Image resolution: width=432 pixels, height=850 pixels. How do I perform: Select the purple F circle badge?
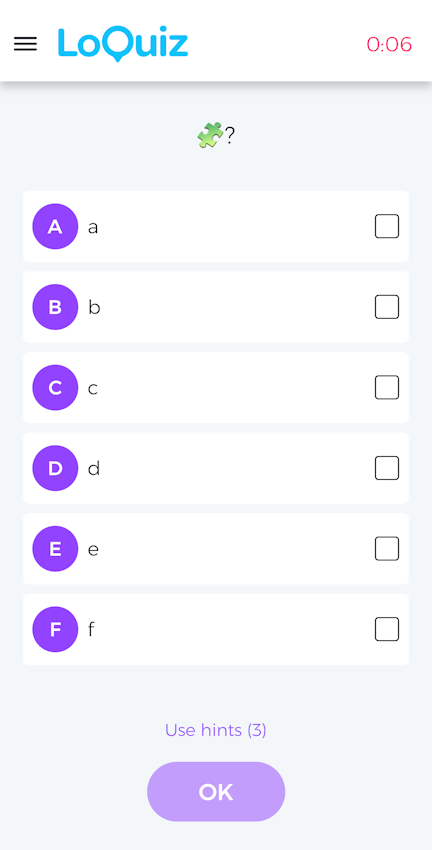pos(55,629)
